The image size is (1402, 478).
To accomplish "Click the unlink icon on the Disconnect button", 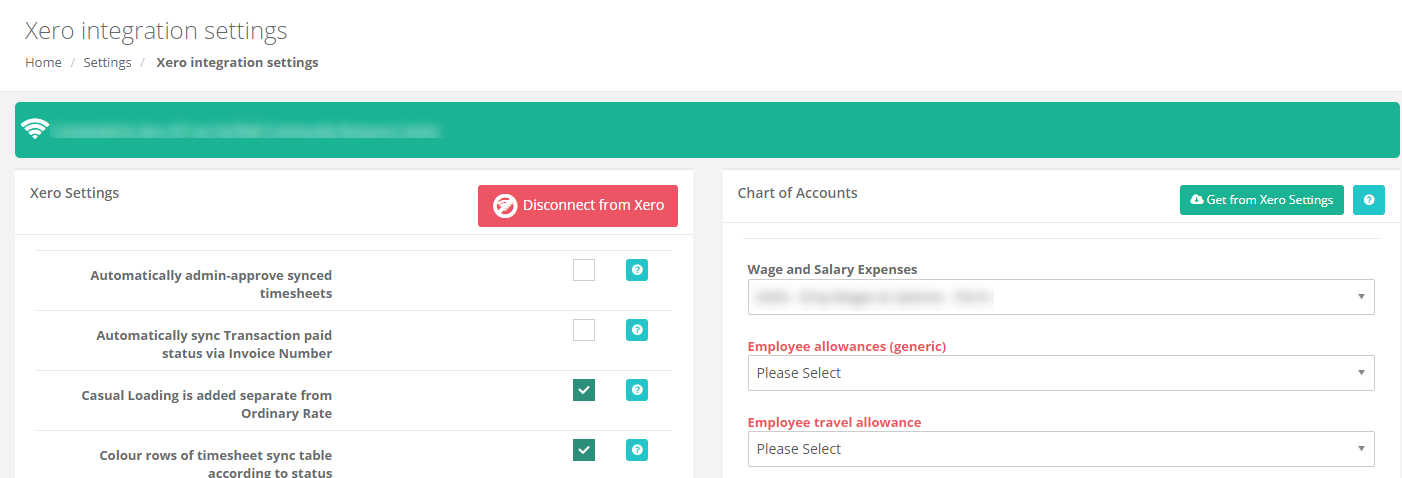I will pos(505,206).
